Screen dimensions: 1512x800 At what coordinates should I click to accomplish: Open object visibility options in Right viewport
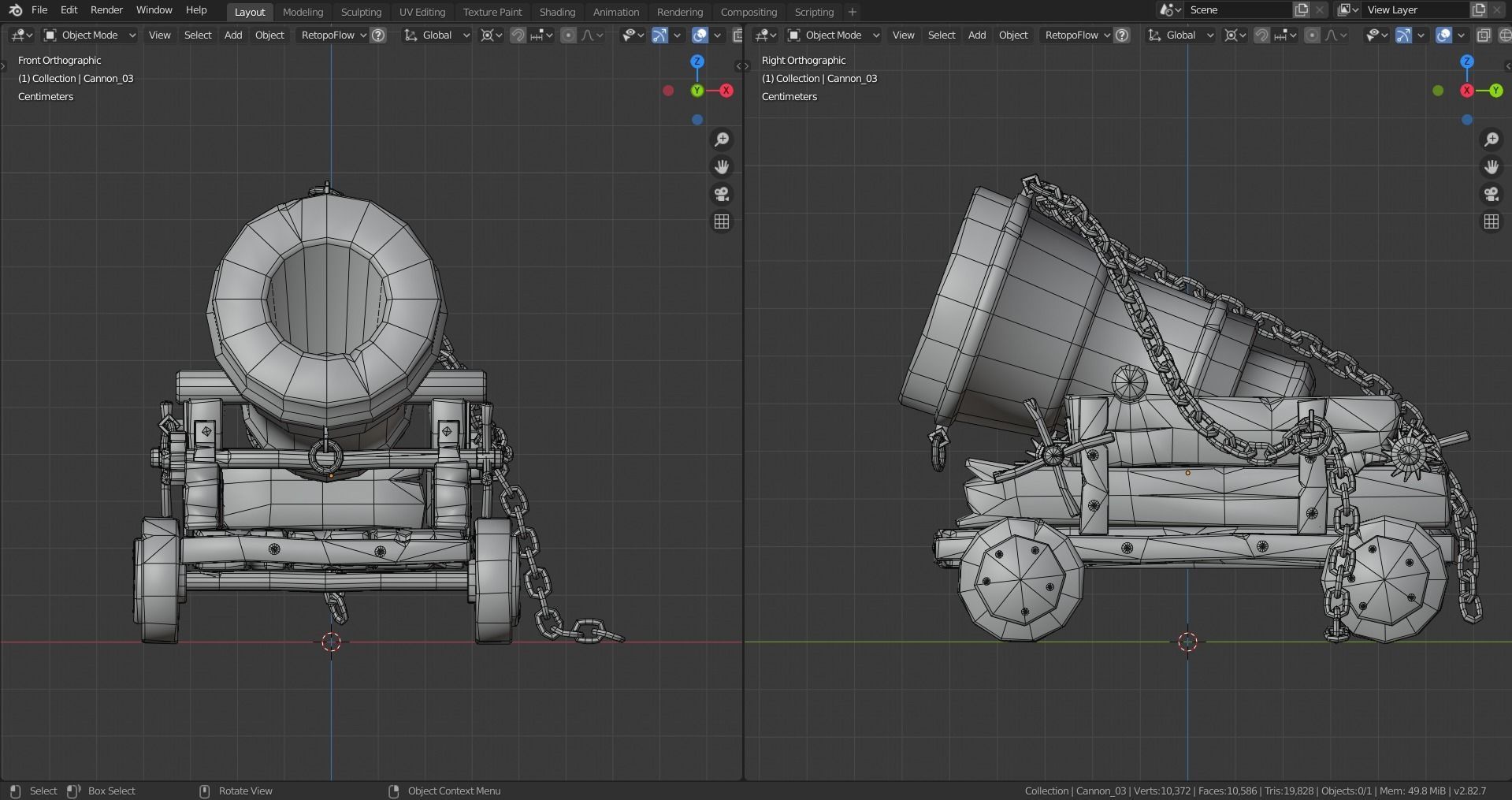pos(1376,35)
